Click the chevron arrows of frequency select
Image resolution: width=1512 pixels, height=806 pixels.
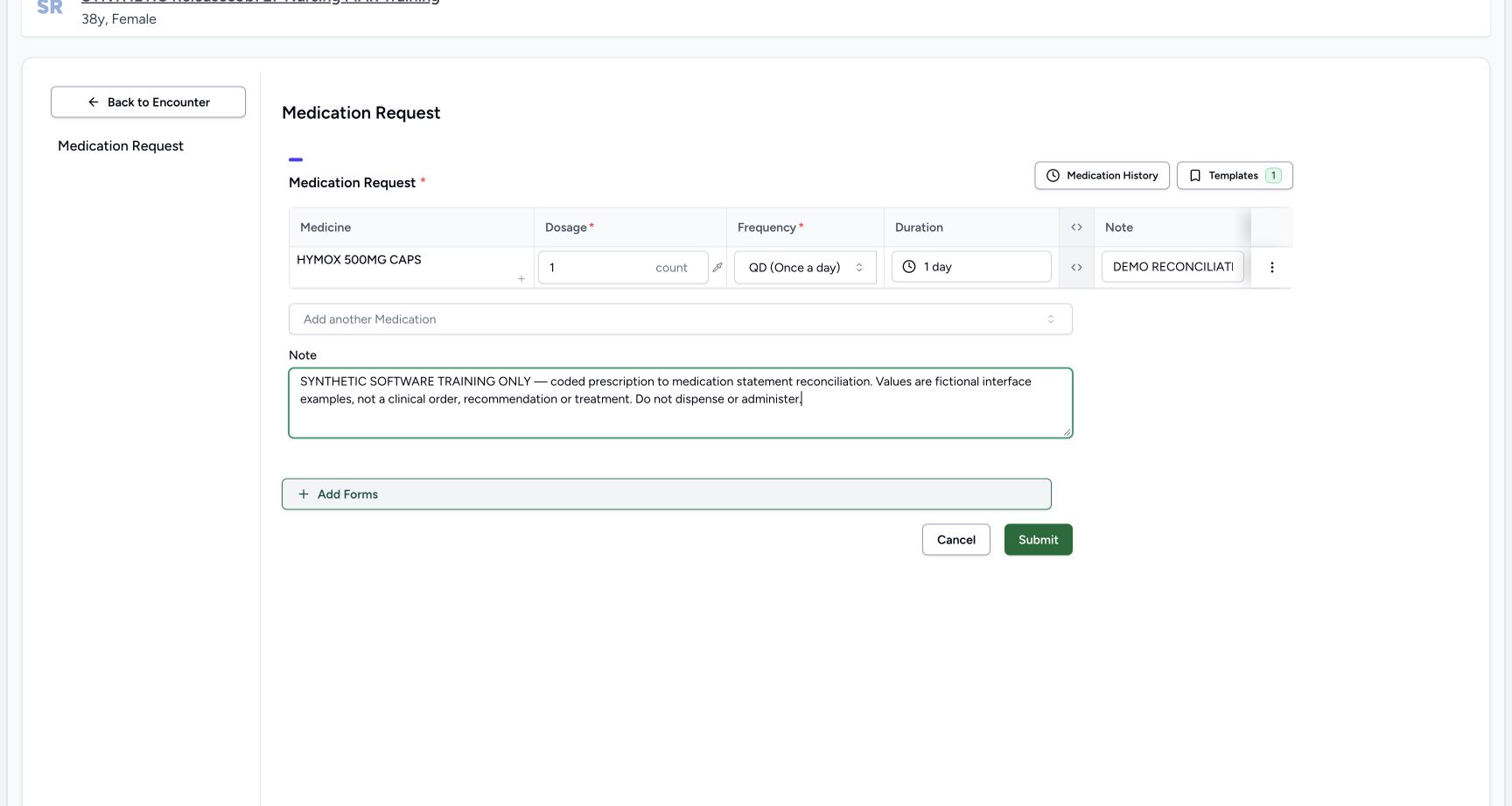pyautogui.click(x=859, y=268)
